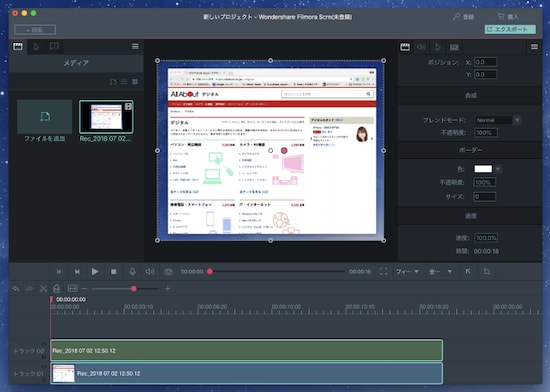Toggle the volume speaker icon
This screenshot has width=550, height=392.
pos(150,271)
